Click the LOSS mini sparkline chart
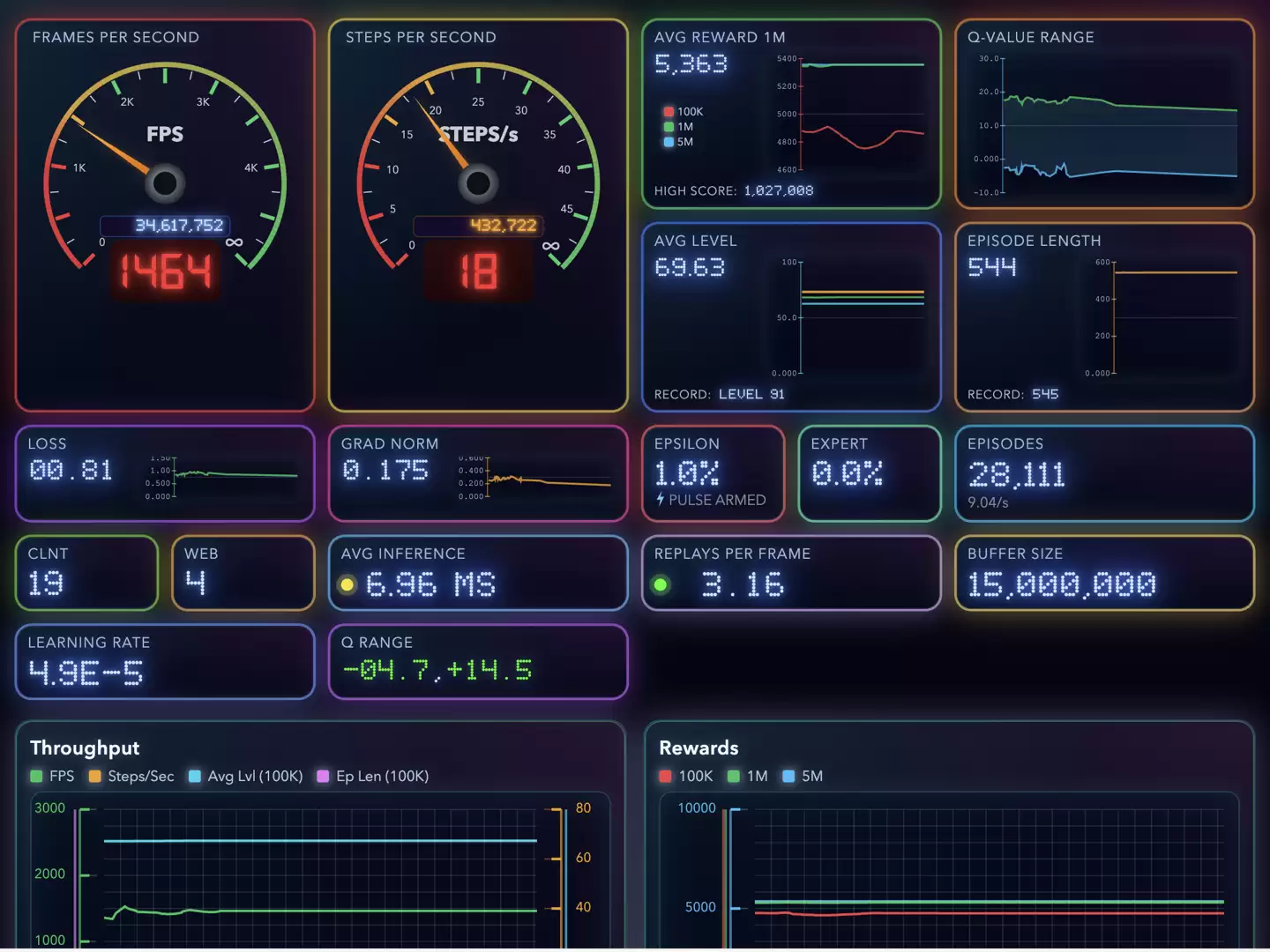The height and width of the screenshot is (952, 1270). pos(223,476)
